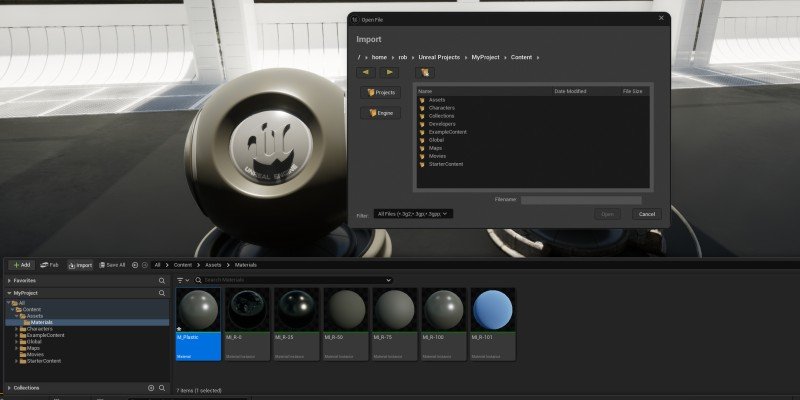
Task: Click 'MyProject' in the Import dialog path
Action: click(485, 57)
